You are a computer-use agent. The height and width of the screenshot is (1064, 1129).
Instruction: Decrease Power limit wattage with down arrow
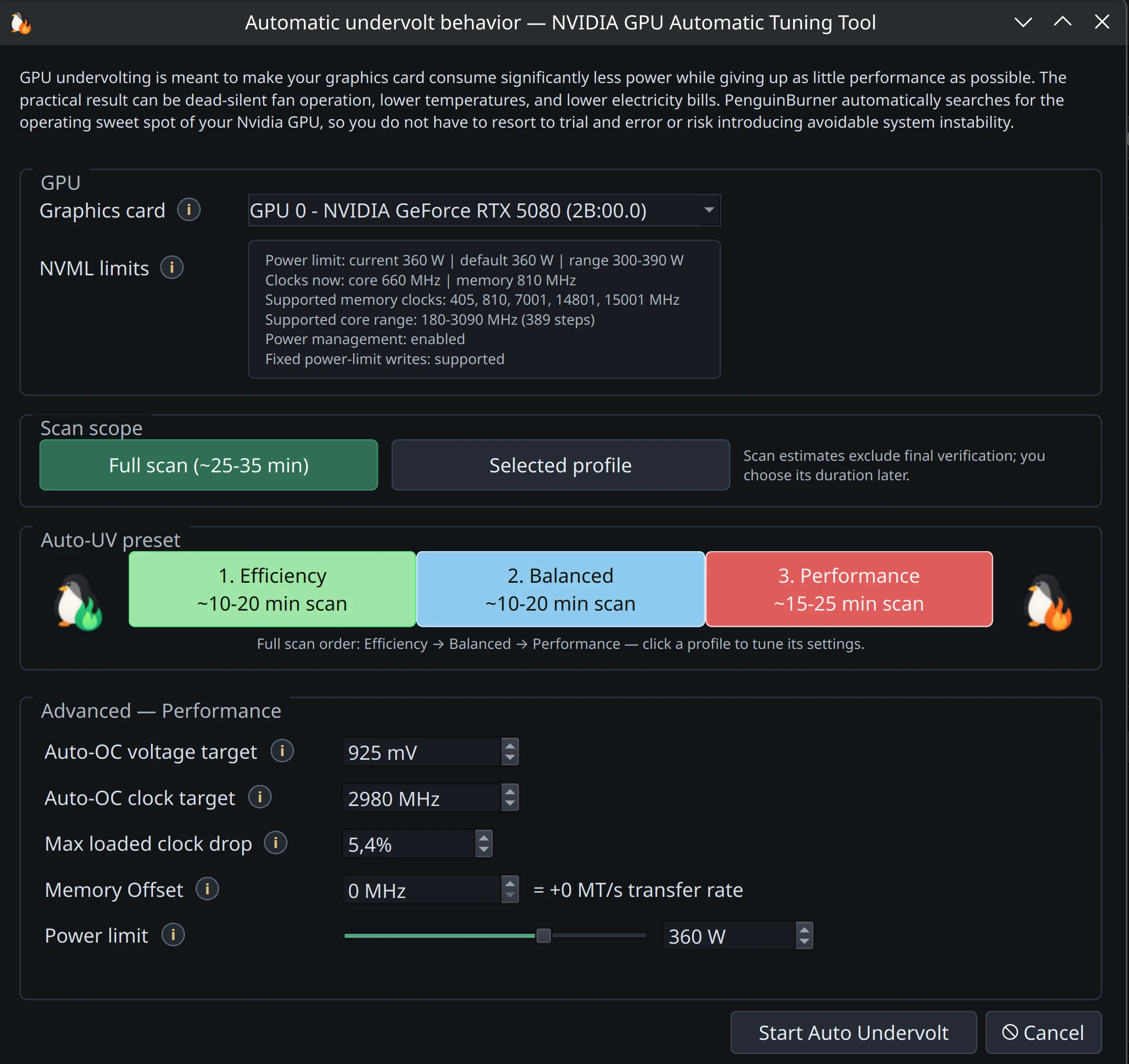point(804,943)
